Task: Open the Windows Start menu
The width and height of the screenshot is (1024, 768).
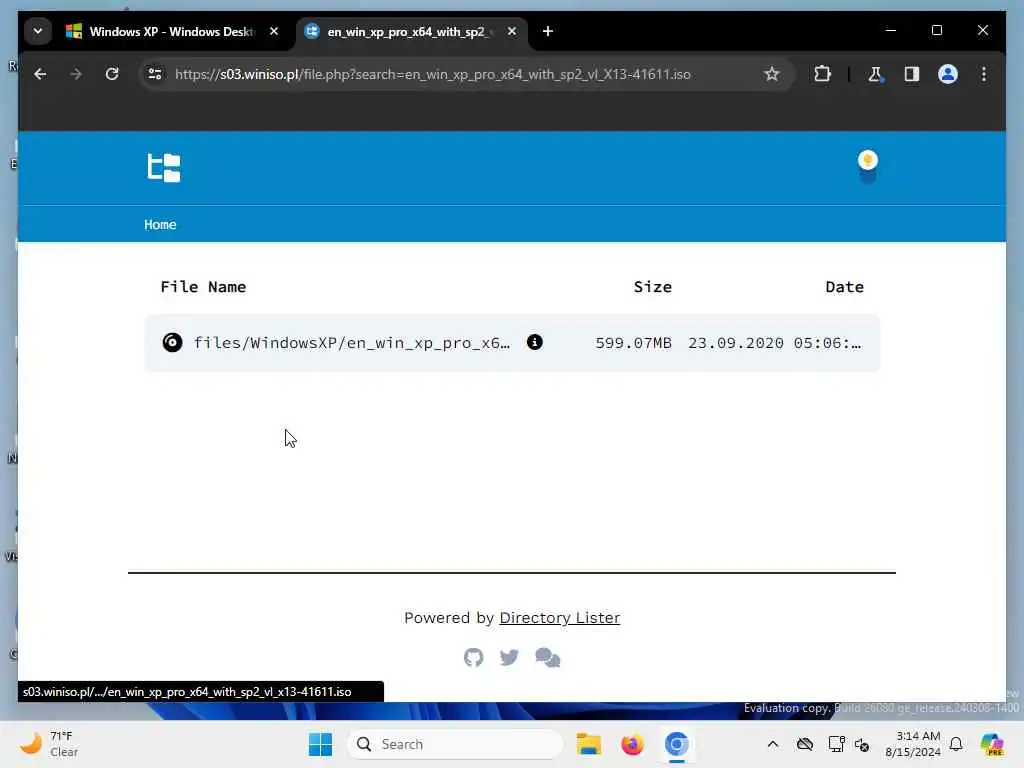Action: coord(321,744)
